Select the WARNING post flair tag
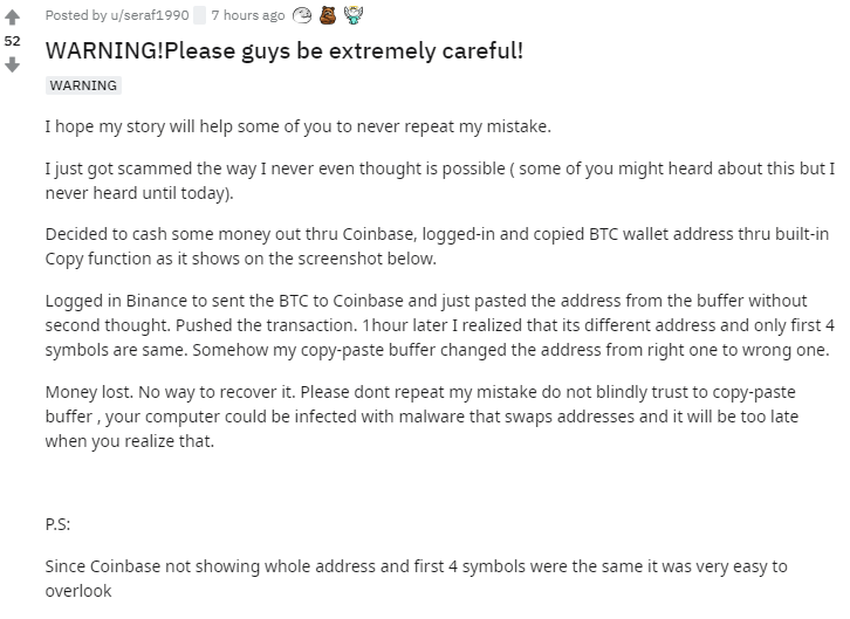The height and width of the screenshot is (619, 850). (83, 86)
